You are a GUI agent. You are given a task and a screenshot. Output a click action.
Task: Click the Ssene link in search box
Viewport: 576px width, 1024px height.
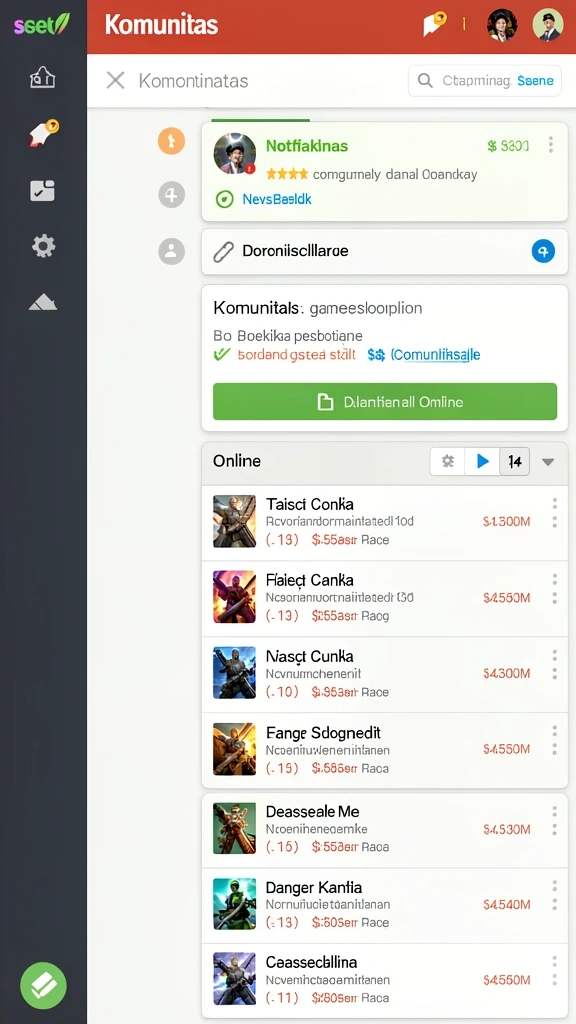pos(535,81)
